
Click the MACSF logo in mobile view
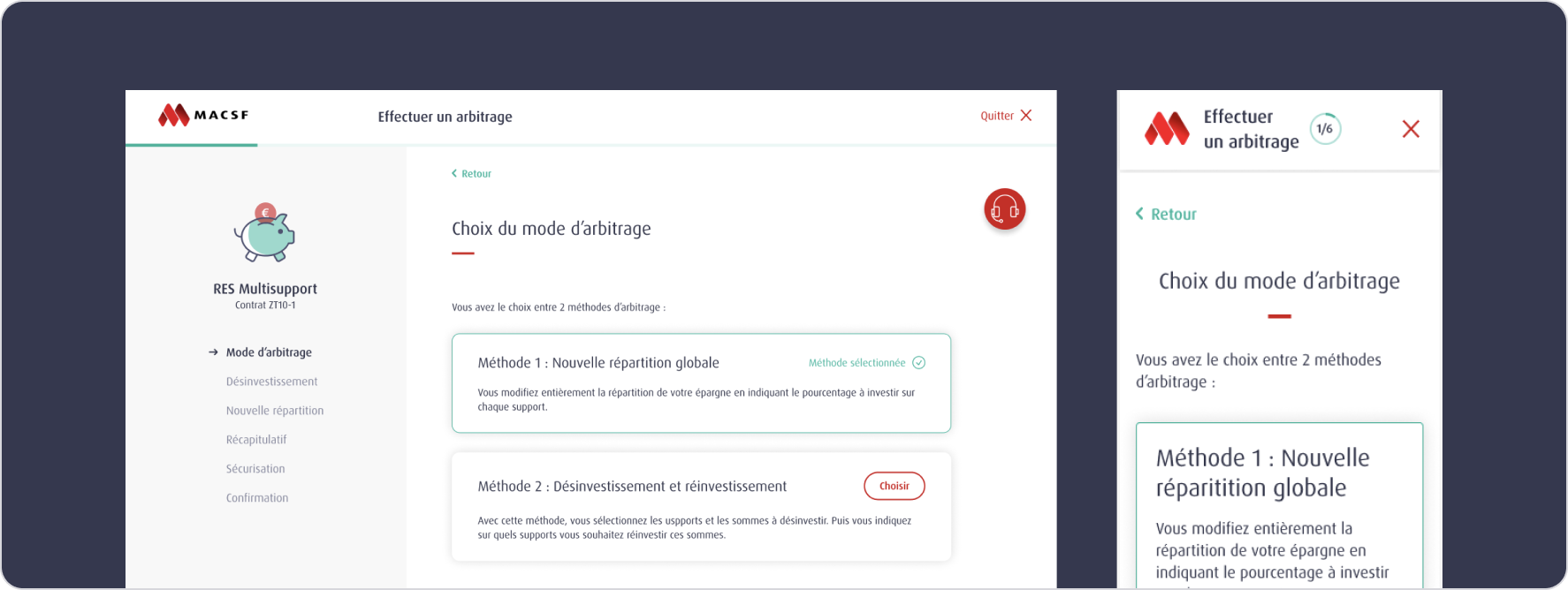(x=1167, y=129)
